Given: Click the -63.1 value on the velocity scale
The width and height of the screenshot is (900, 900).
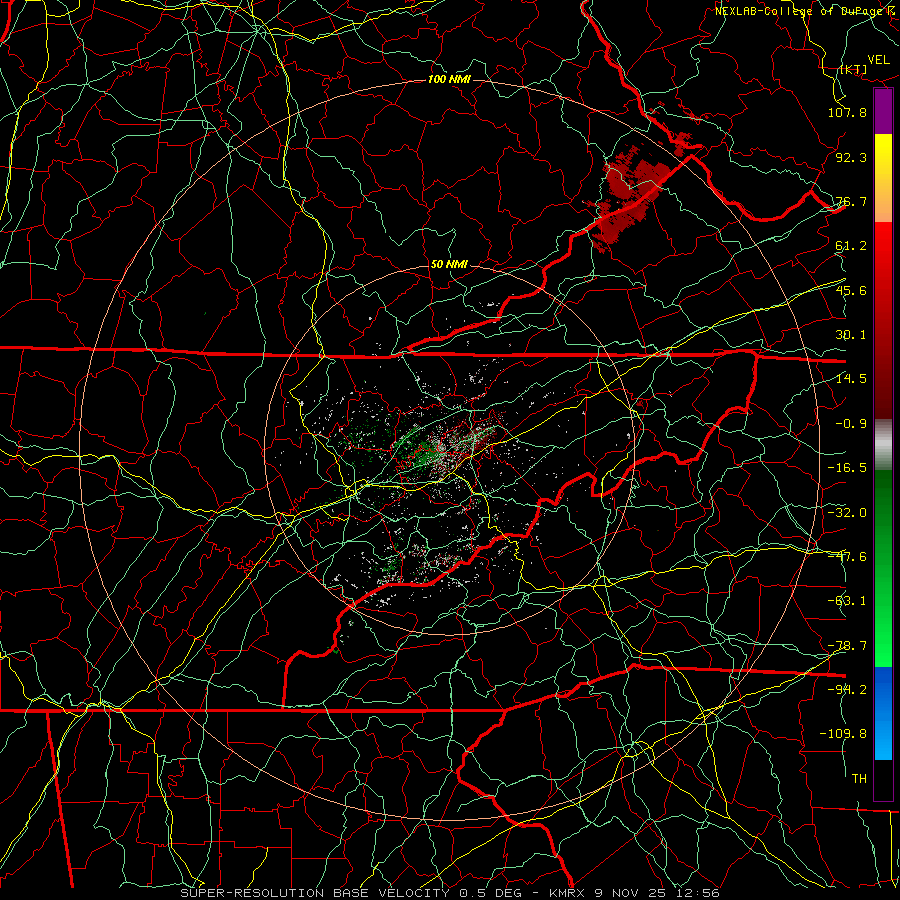Looking at the screenshot, I should click(847, 601).
